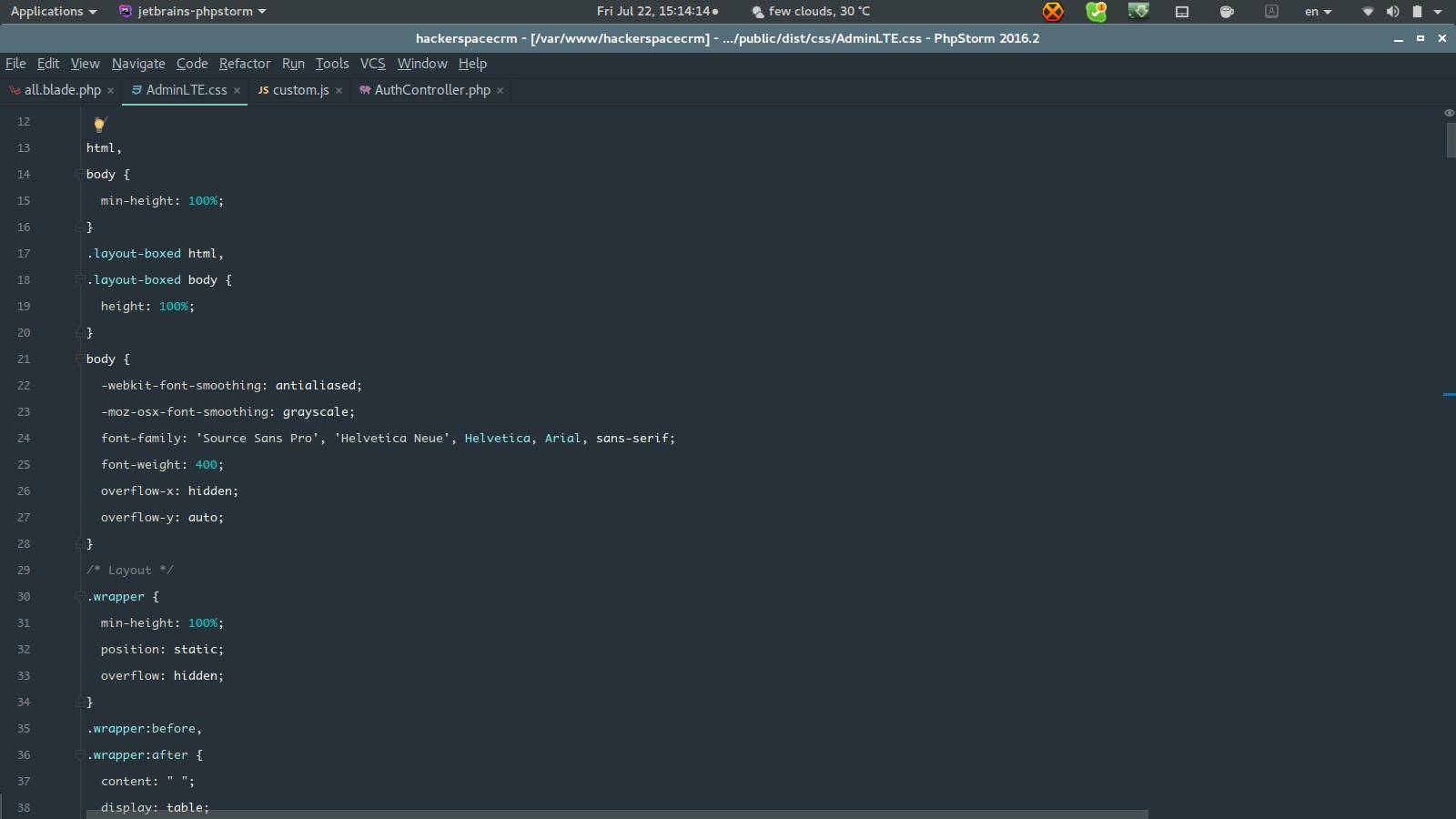Click the blue marker stripe on the right gutter

coord(1449,394)
